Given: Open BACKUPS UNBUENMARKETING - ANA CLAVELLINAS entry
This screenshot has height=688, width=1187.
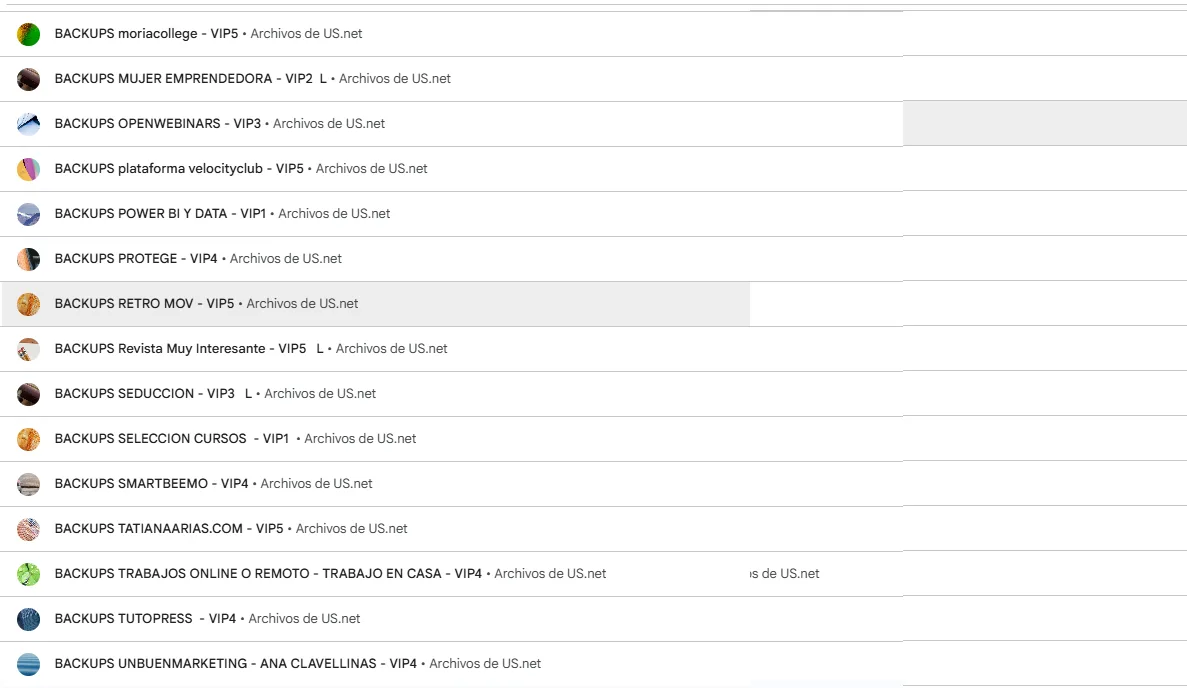Looking at the screenshot, I should click(451, 664).
